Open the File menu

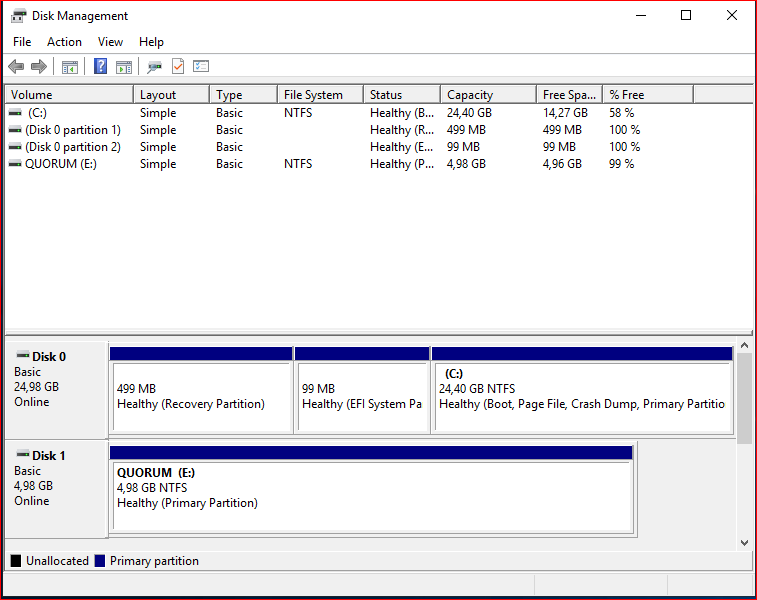22,42
